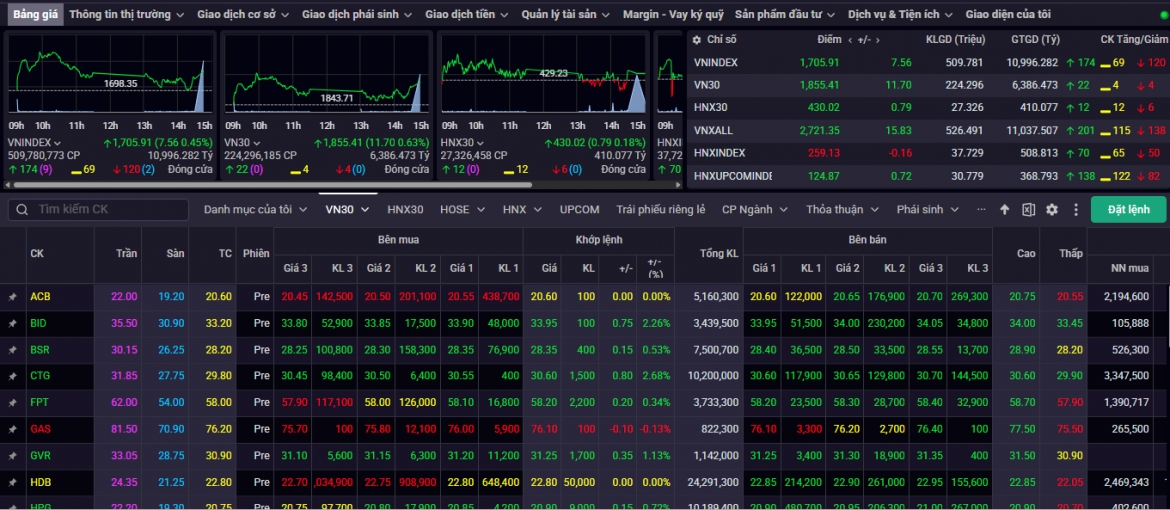The image size is (1170, 510).
Task: Click horizontal scrollbar under index charts
Action: tap(270, 184)
